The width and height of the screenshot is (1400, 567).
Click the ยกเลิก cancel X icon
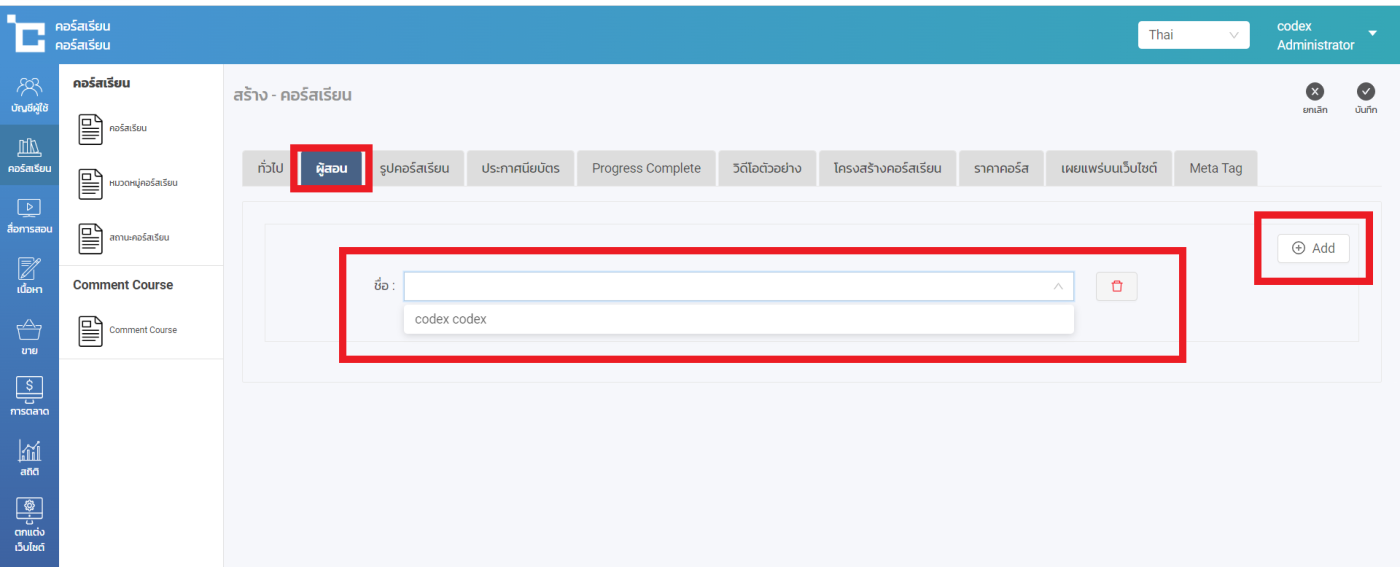[1315, 92]
